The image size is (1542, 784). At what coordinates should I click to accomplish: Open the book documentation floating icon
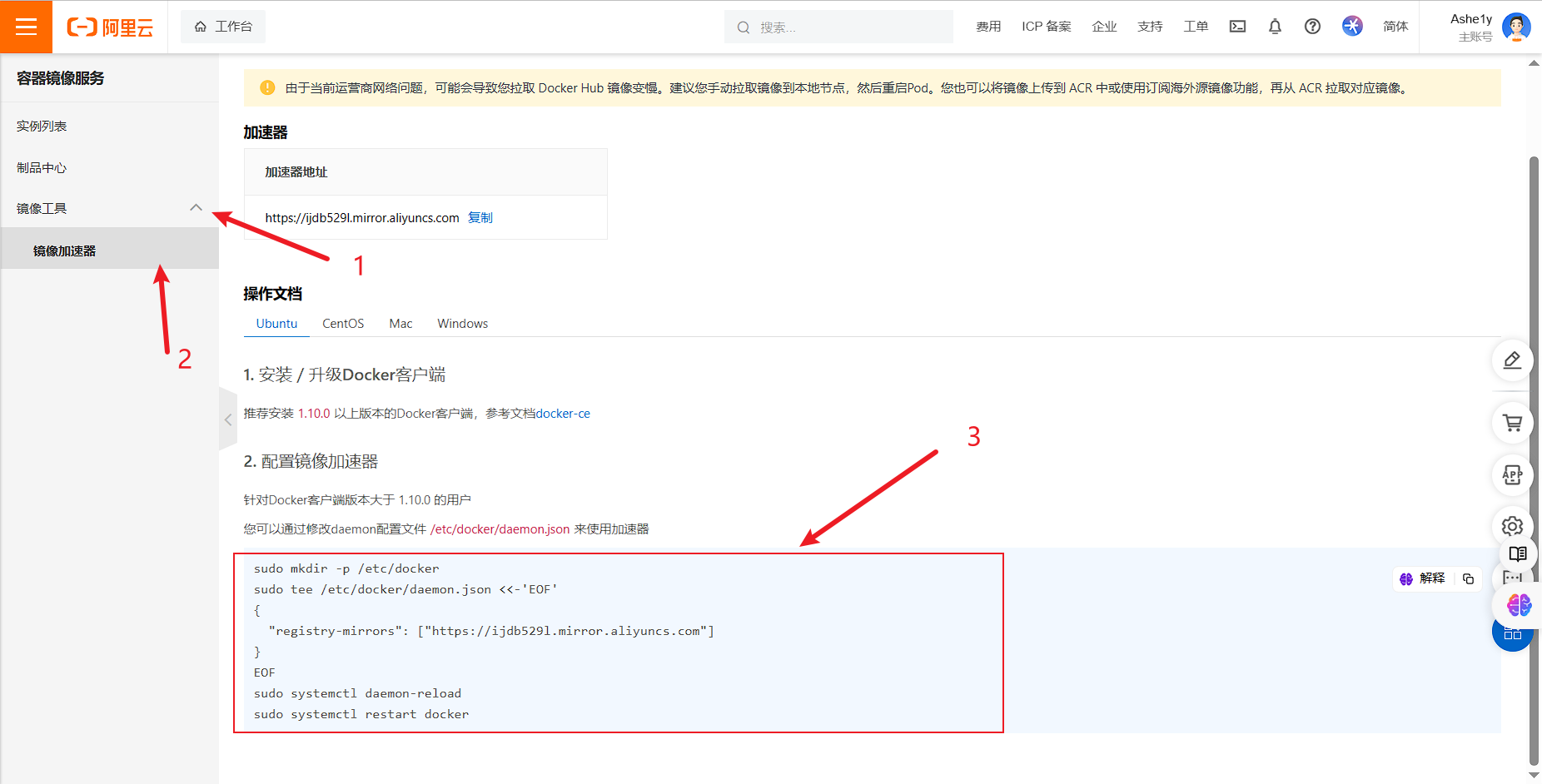[1518, 553]
